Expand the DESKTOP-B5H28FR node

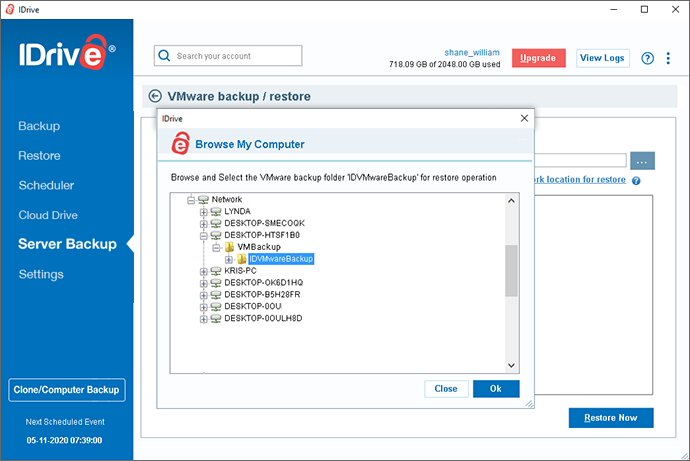pyautogui.click(x=203, y=296)
